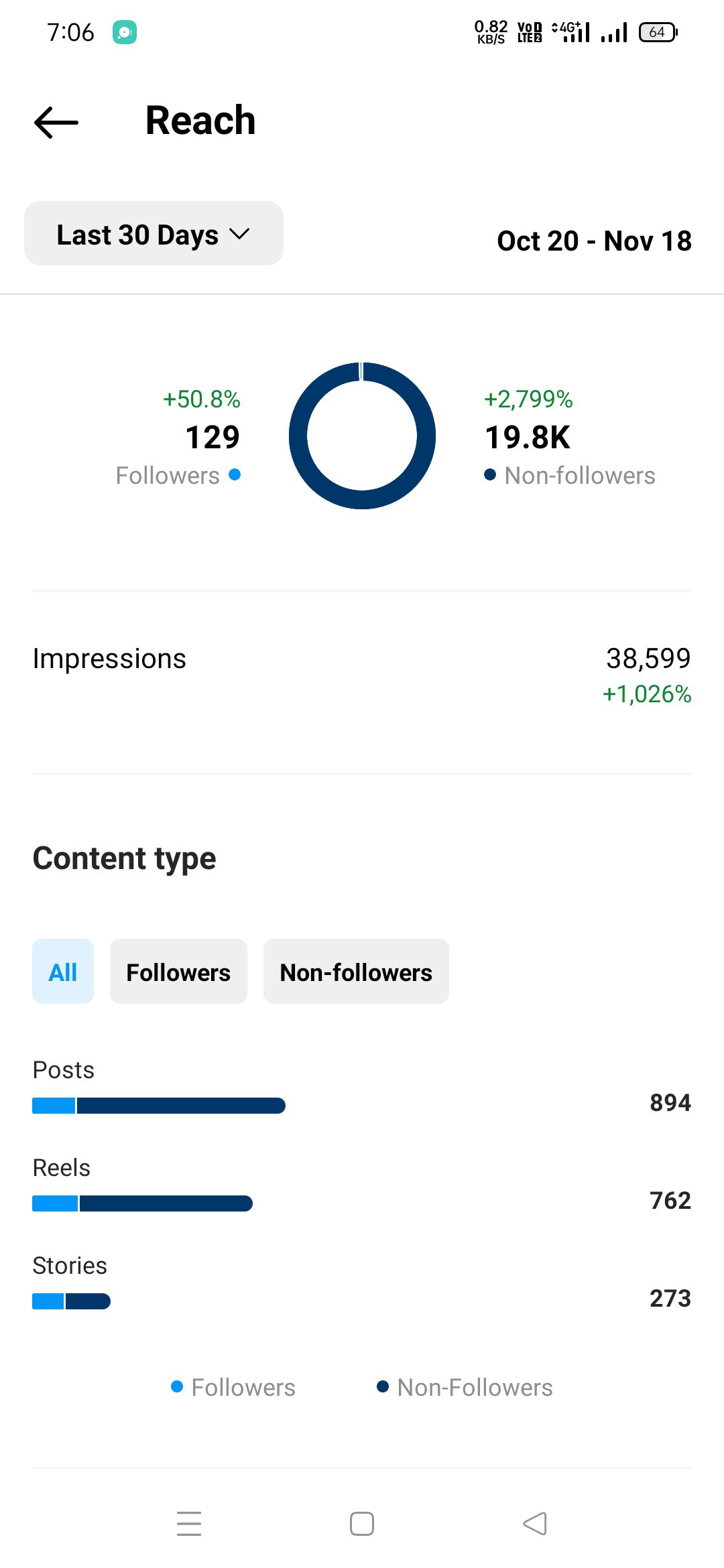Tap the Stories reach bar
The height and width of the screenshot is (1568, 724).
click(x=71, y=1301)
